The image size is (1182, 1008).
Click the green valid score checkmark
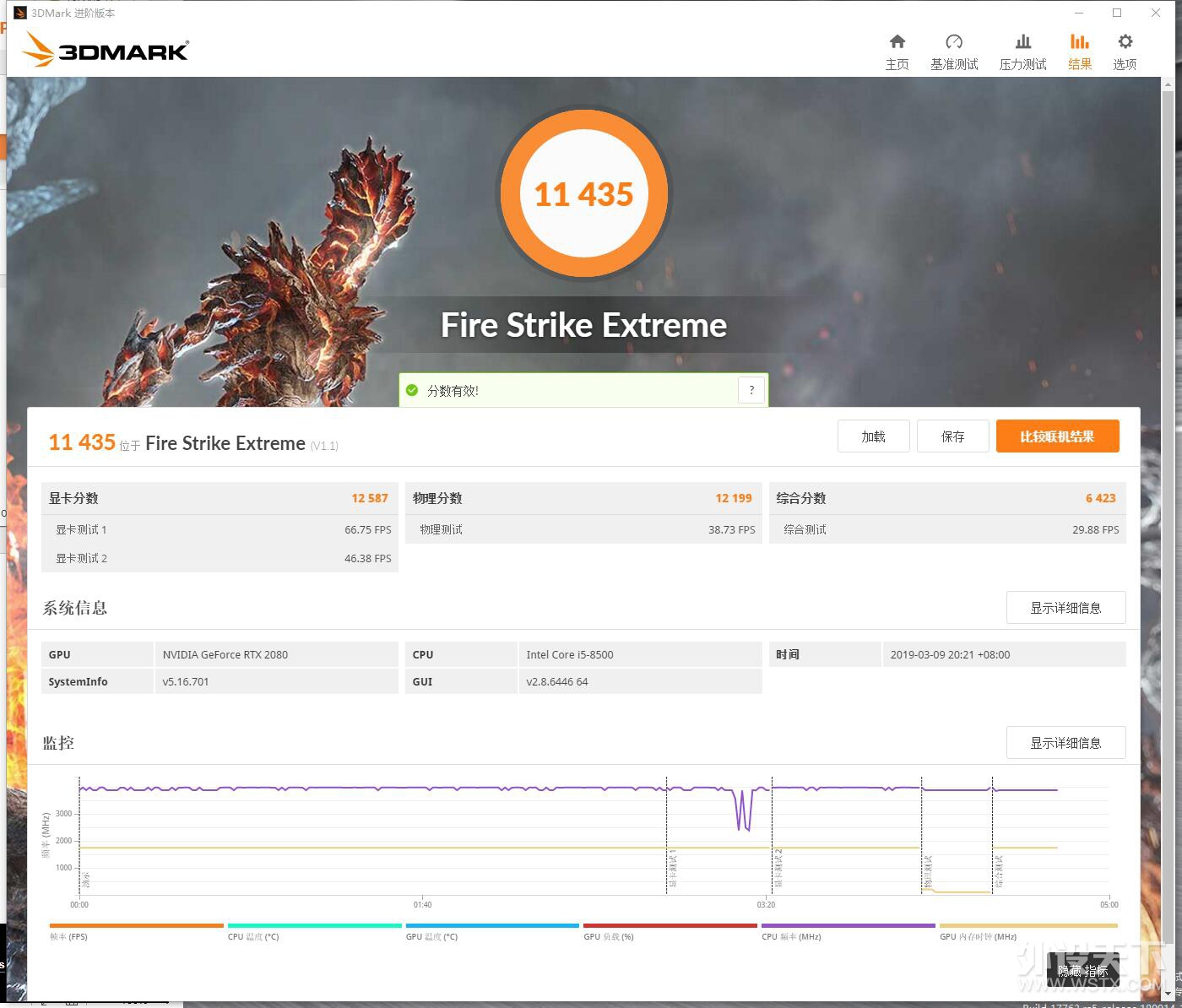tap(412, 390)
